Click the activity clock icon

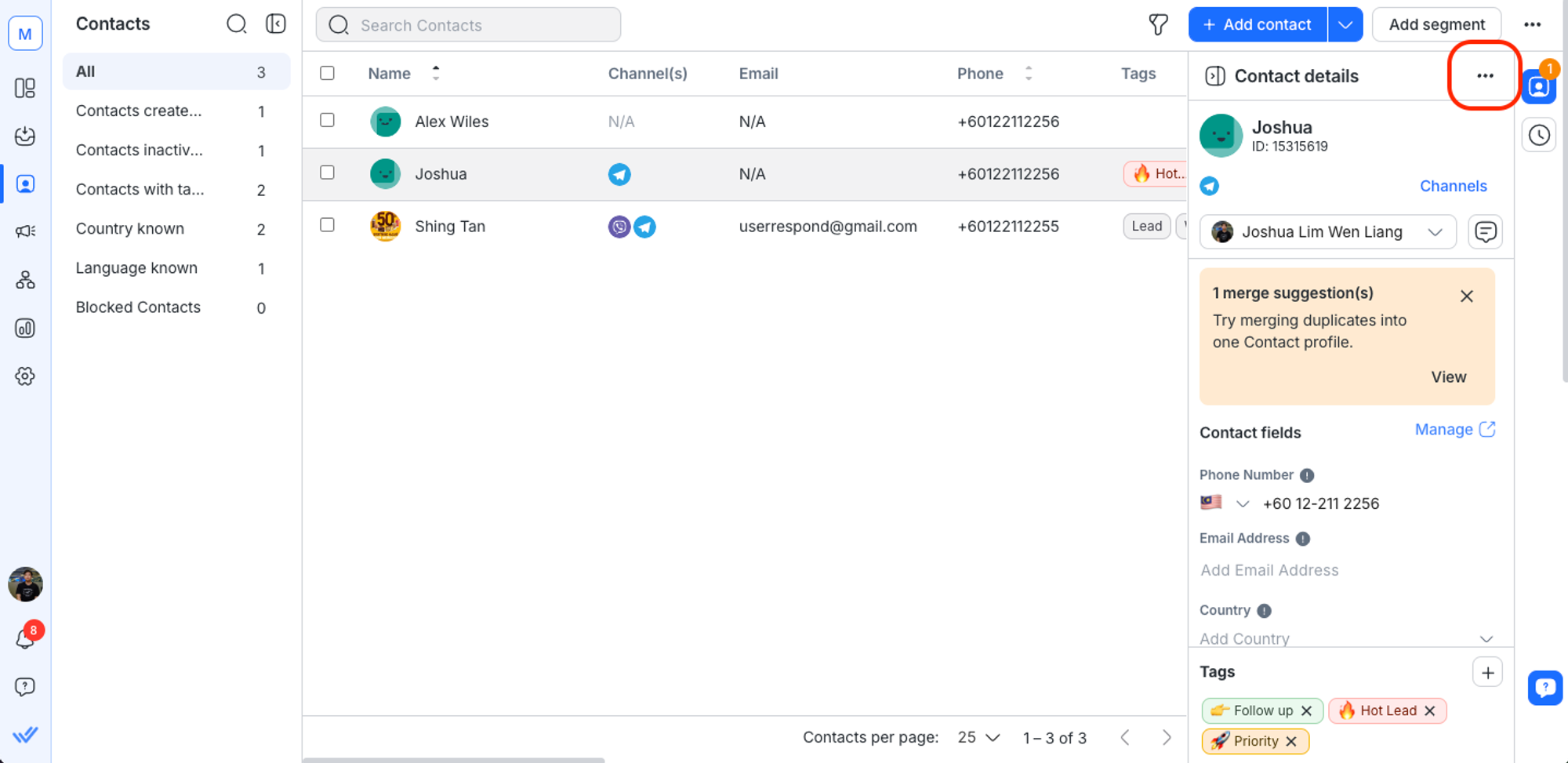point(1539,135)
